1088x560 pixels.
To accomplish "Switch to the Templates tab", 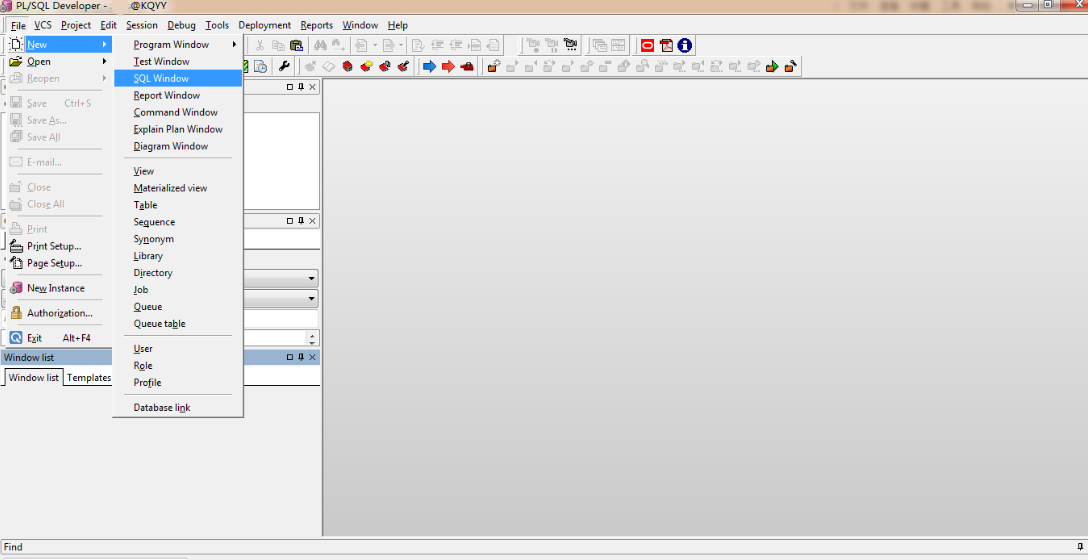I will 89,377.
